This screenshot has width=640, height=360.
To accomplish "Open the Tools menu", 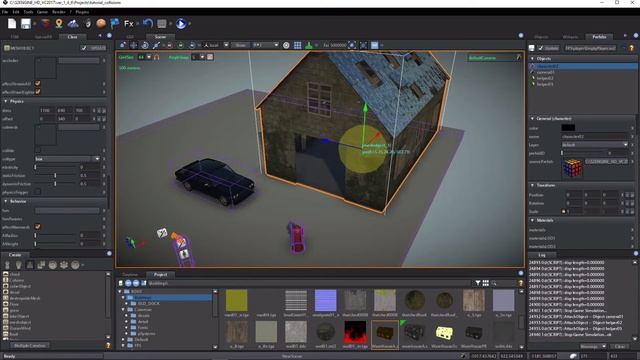I will point(28,12).
